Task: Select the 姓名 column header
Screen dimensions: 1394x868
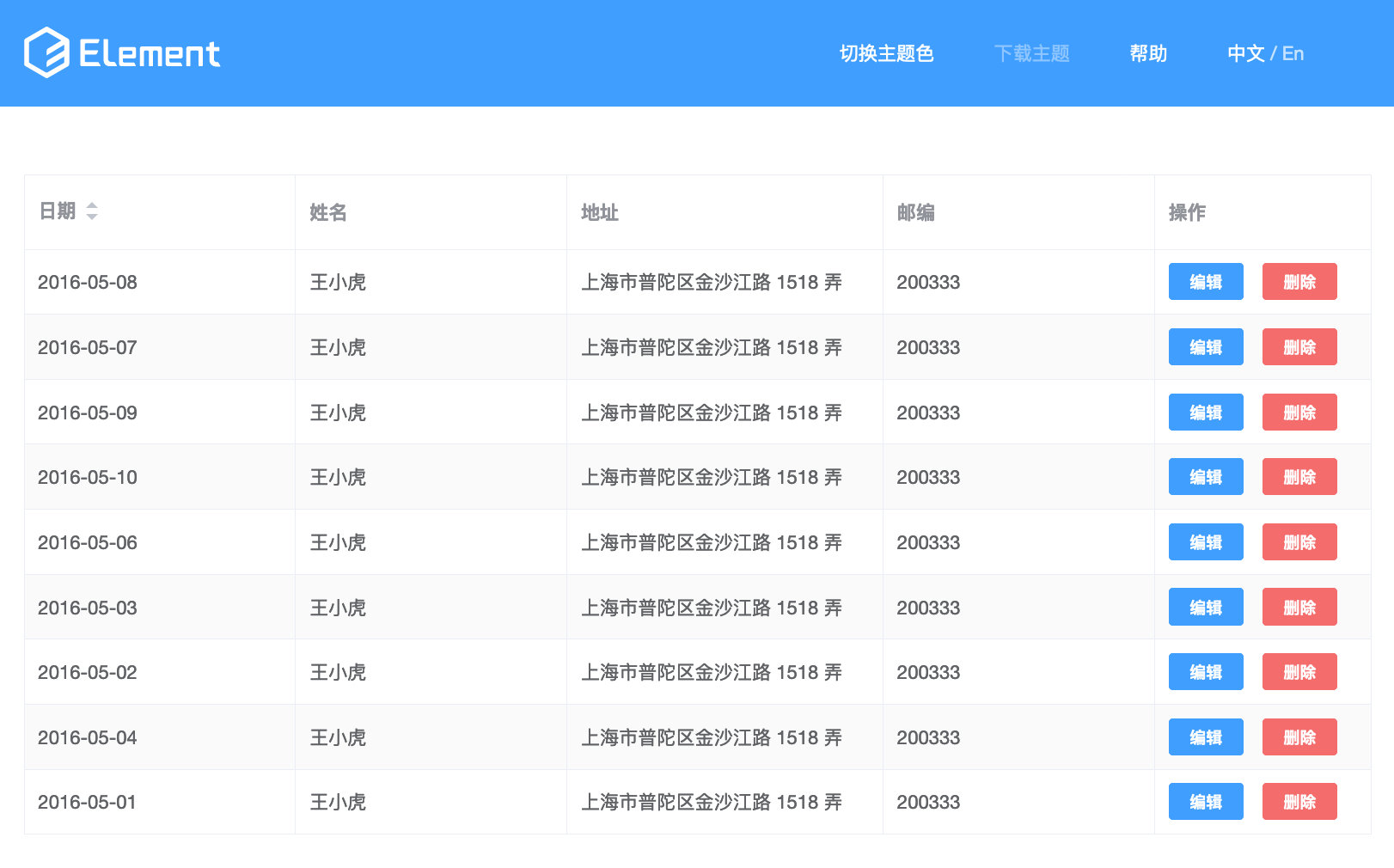Action: pos(327,212)
